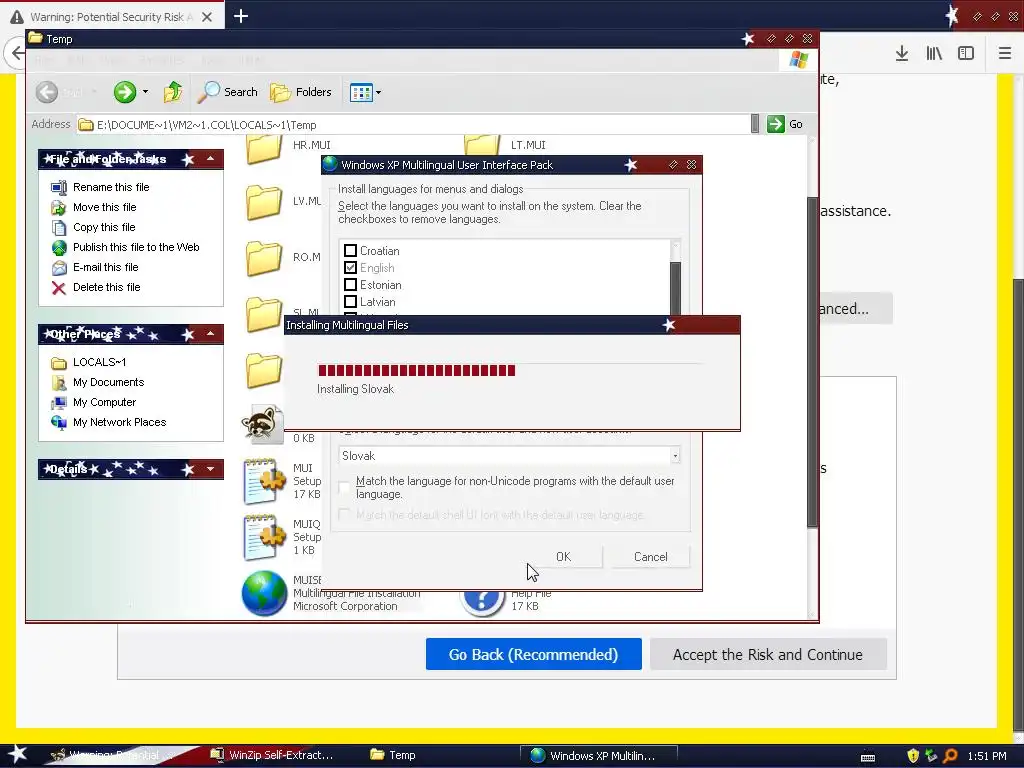Expand the Details panel
Image resolution: width=1024 pixels, height=768 pixels.
(210, 469)
